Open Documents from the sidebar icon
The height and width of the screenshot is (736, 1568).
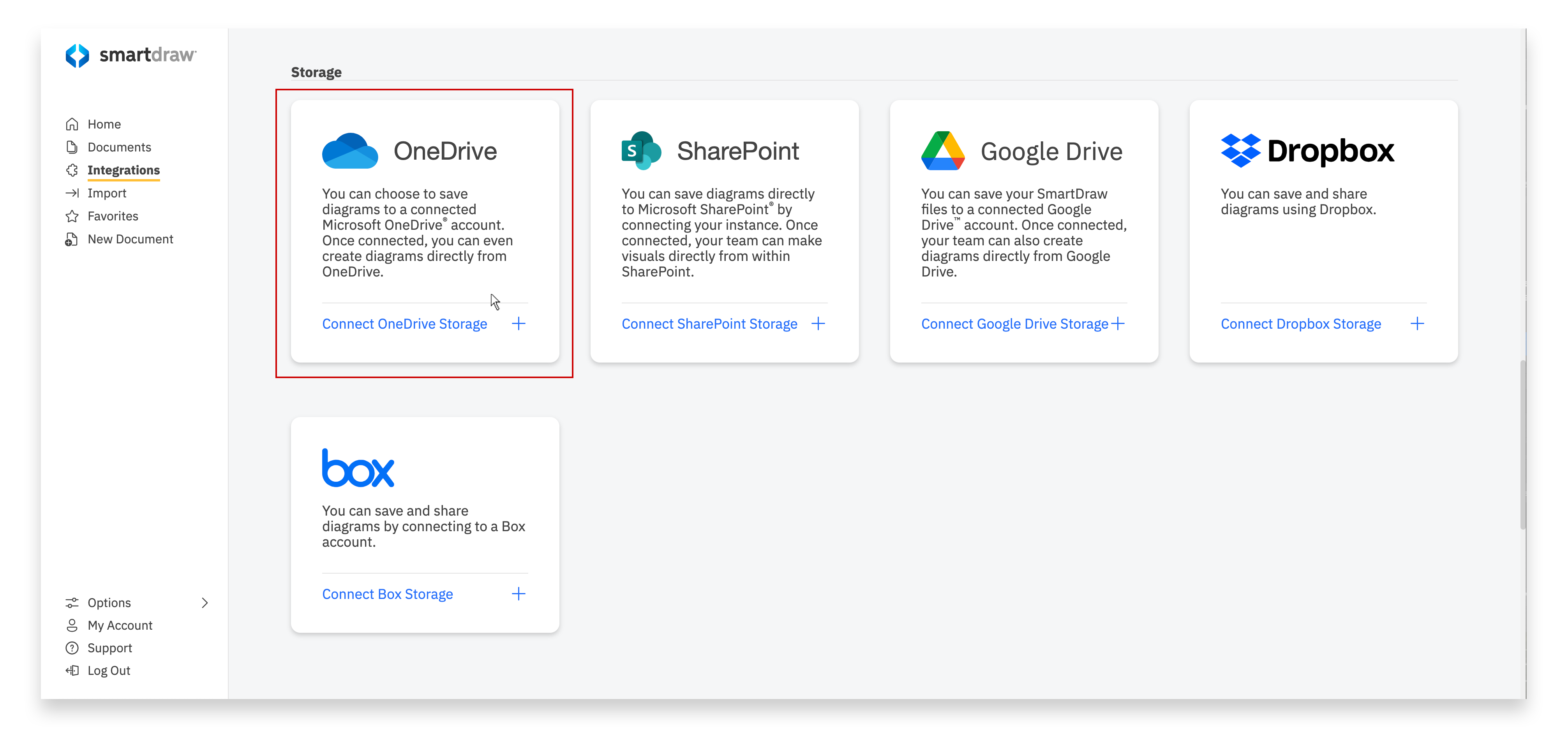pos(72,146)
